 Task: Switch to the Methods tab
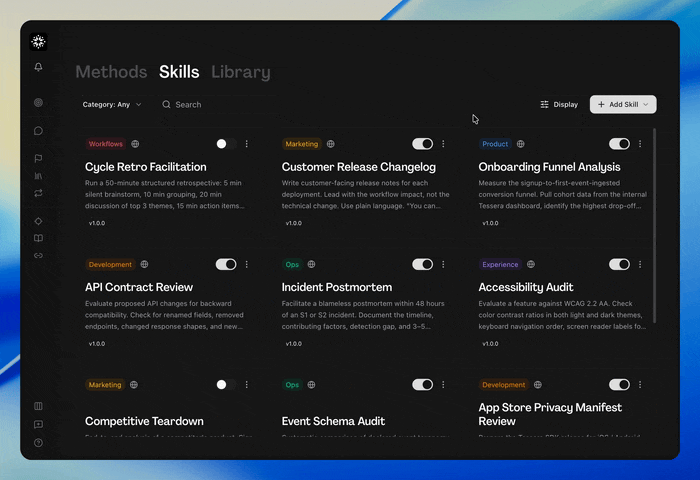(x=111, y=72)
